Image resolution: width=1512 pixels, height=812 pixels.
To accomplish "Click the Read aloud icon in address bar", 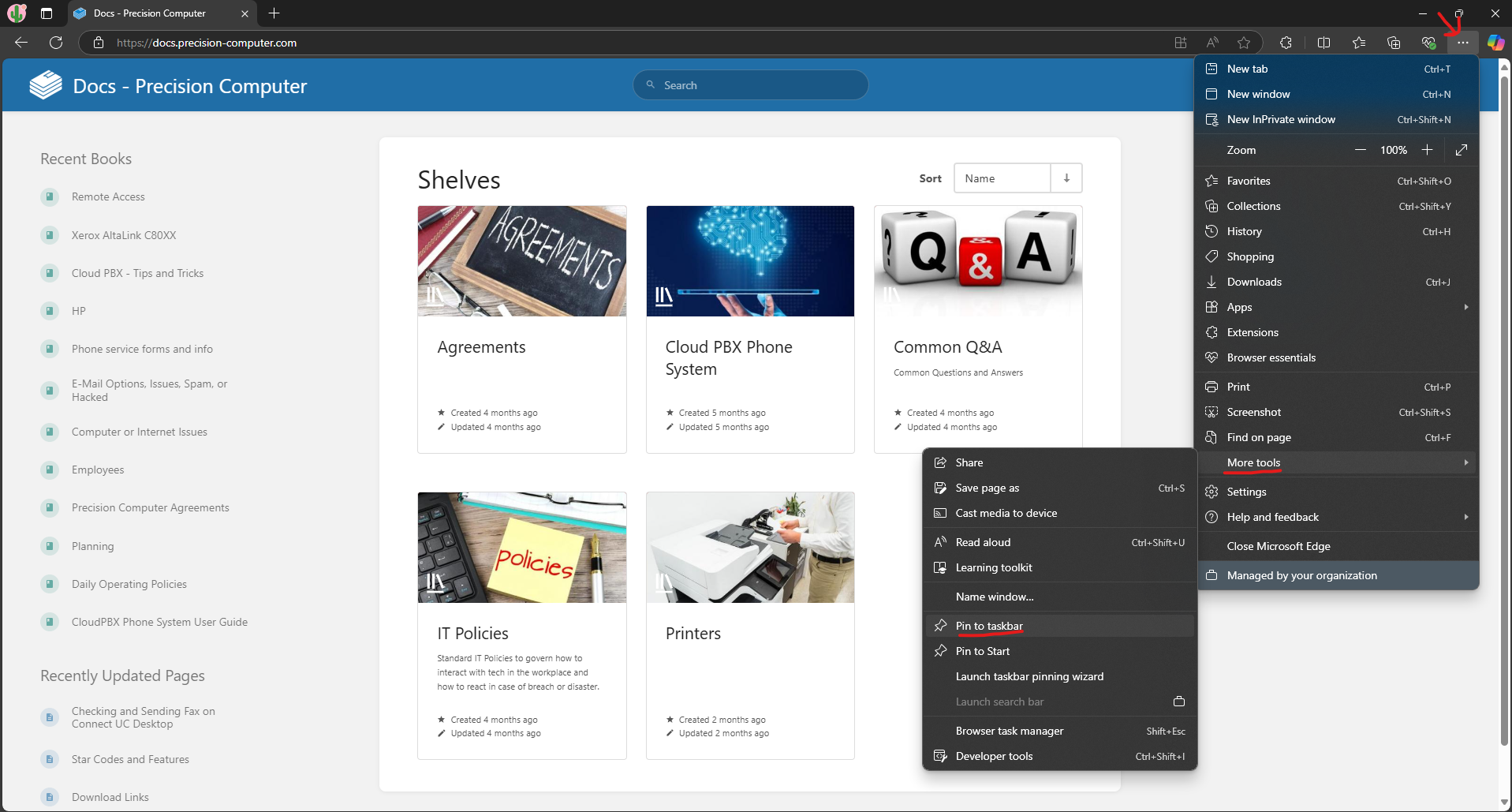I will 1212,43.
